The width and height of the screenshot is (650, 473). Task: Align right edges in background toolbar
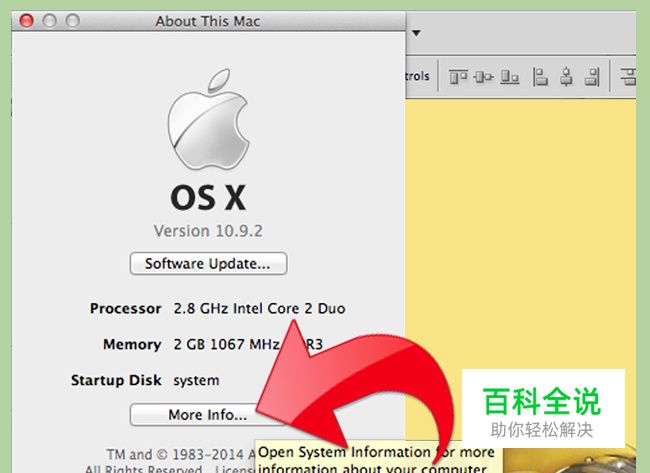592,77
